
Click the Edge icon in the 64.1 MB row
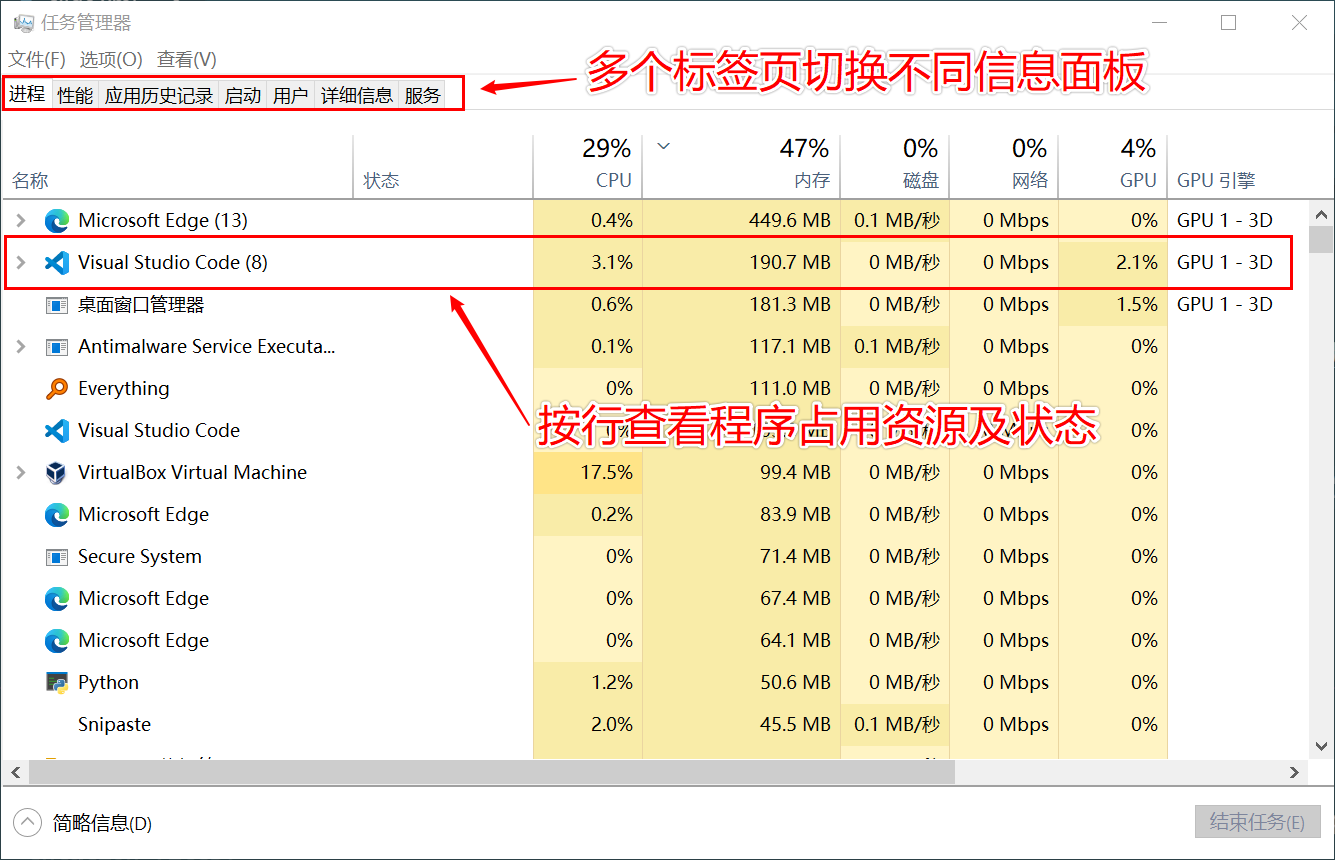pos(57,641)
